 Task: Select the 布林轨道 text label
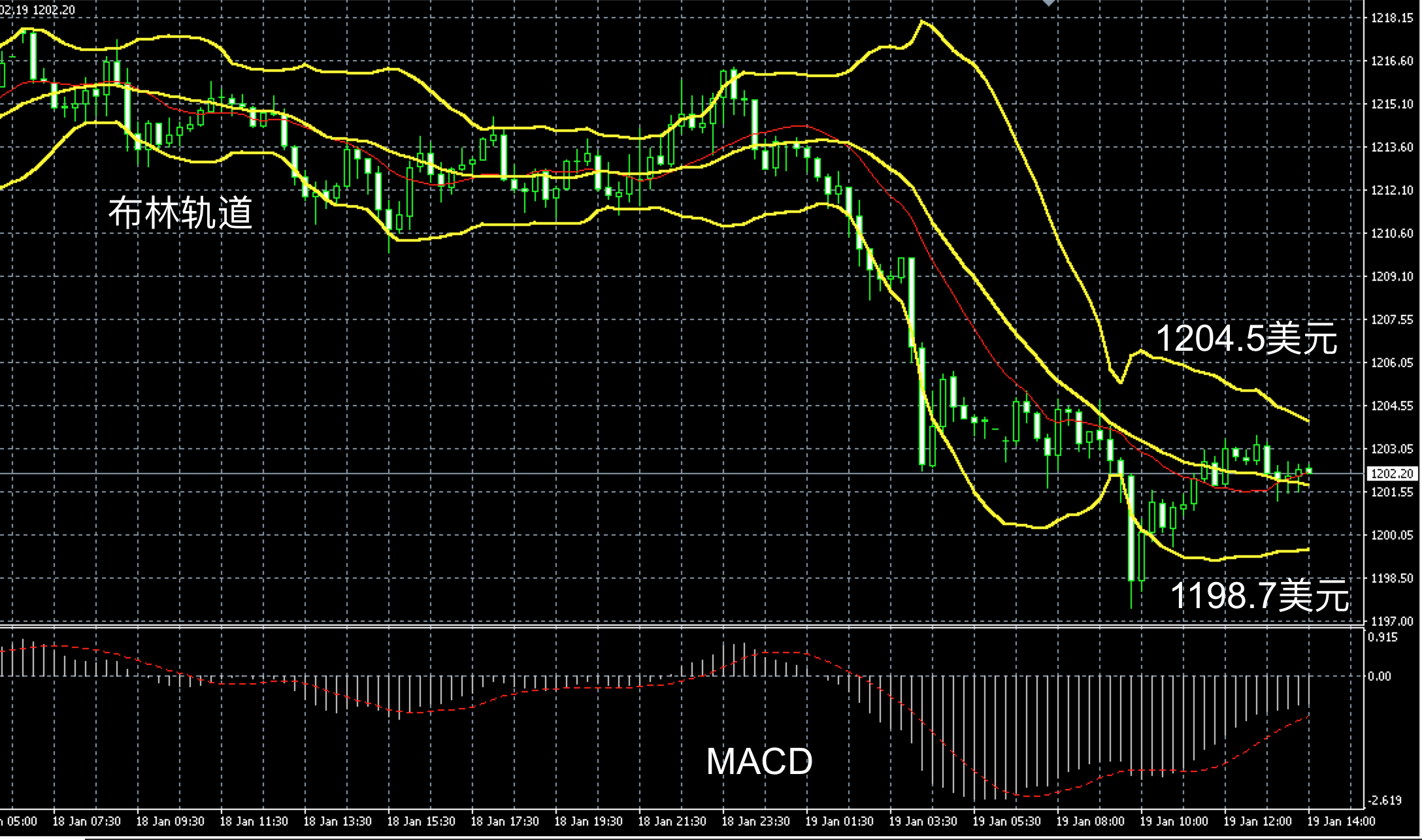(180, 212)
